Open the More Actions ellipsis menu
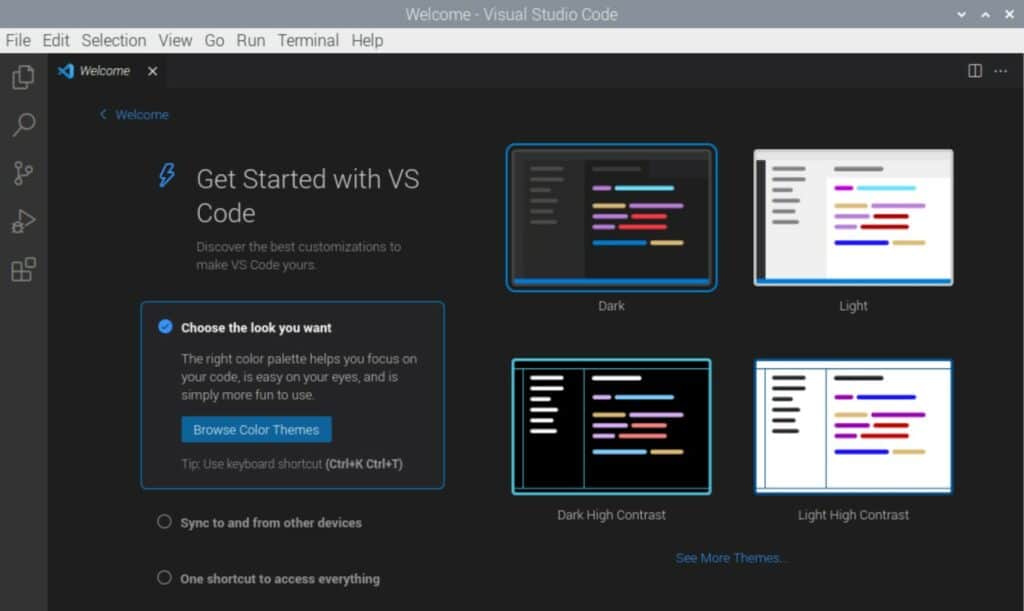 point(1000,70)
